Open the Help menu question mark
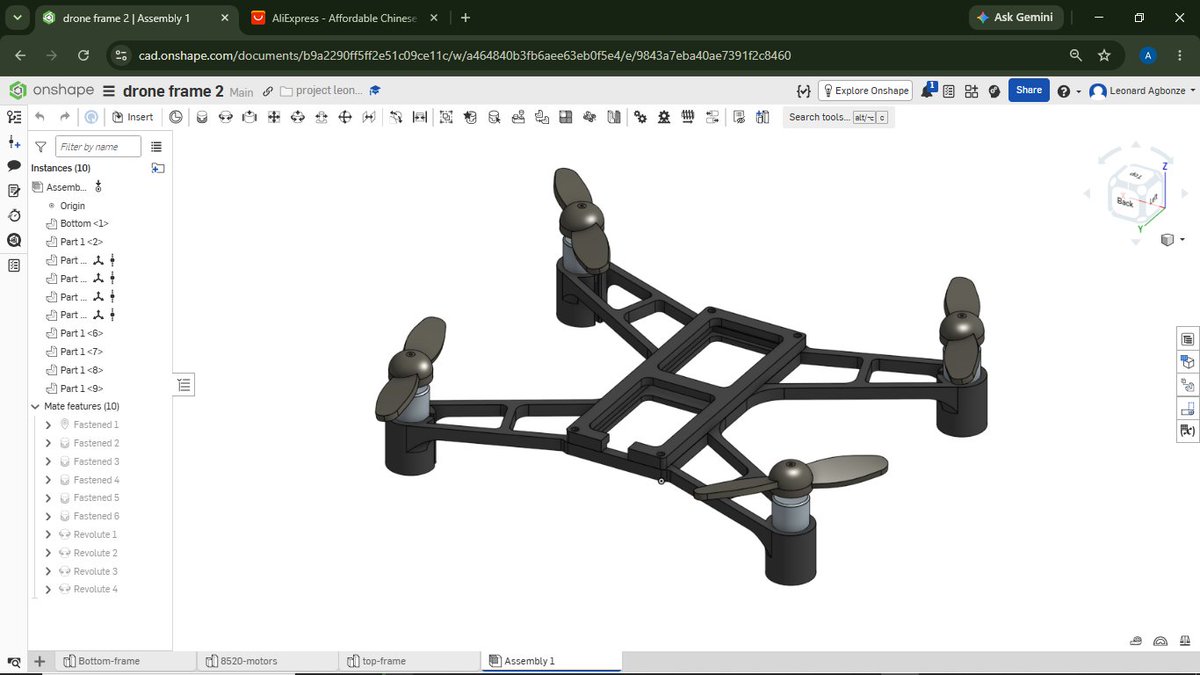Screen dimensions: 1200x675 point(1063,90)
